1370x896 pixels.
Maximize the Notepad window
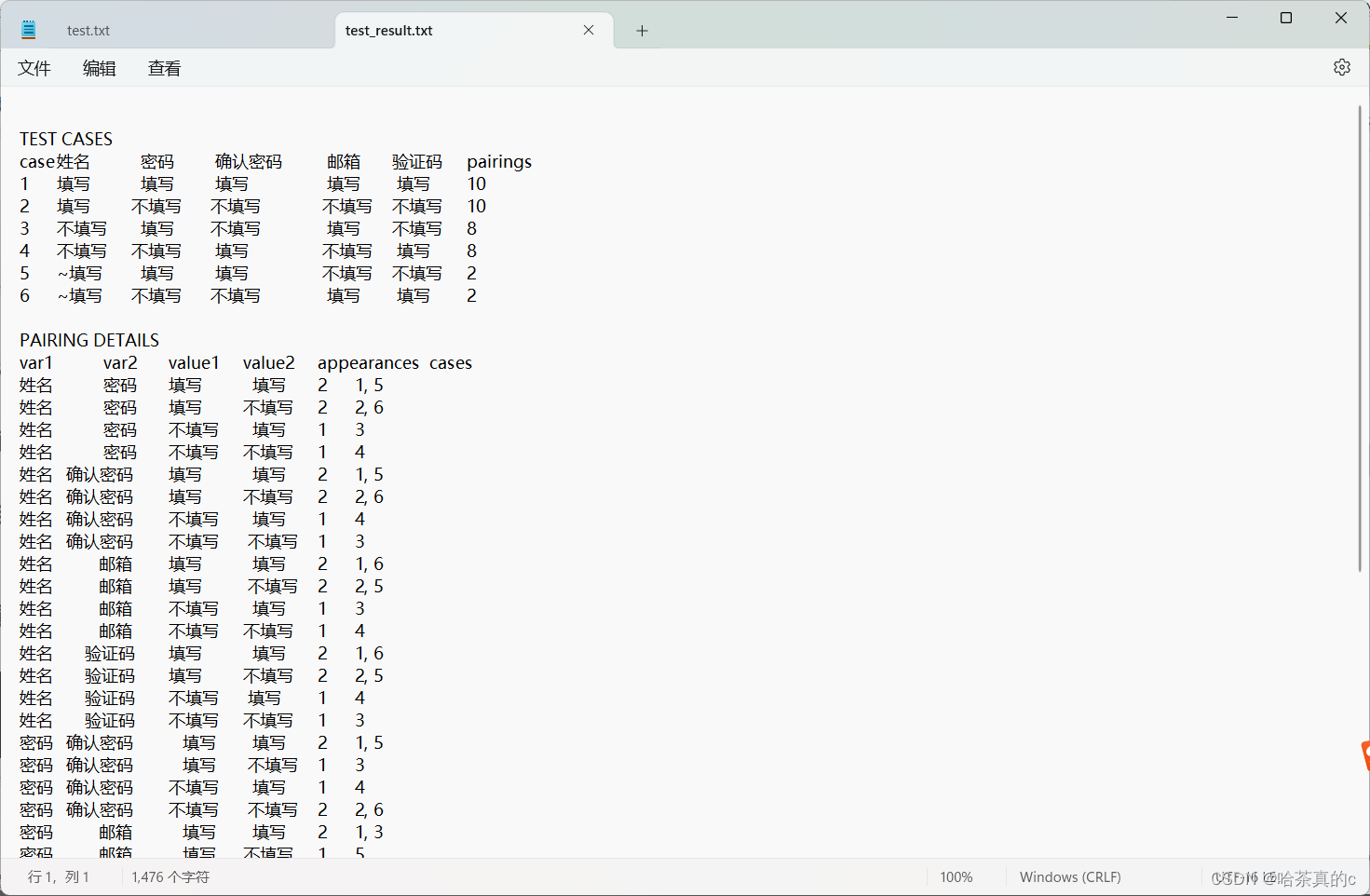[1286, 18]
